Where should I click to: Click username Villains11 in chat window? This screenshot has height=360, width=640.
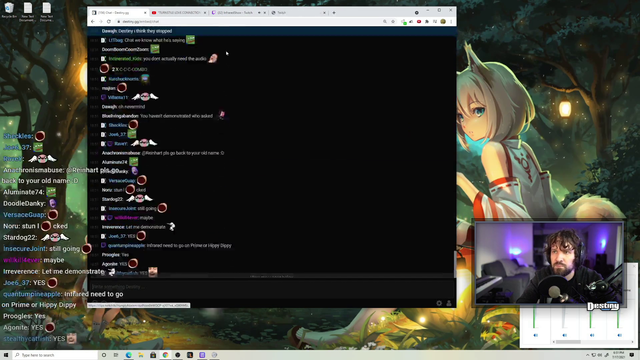(x=118, y=98)
